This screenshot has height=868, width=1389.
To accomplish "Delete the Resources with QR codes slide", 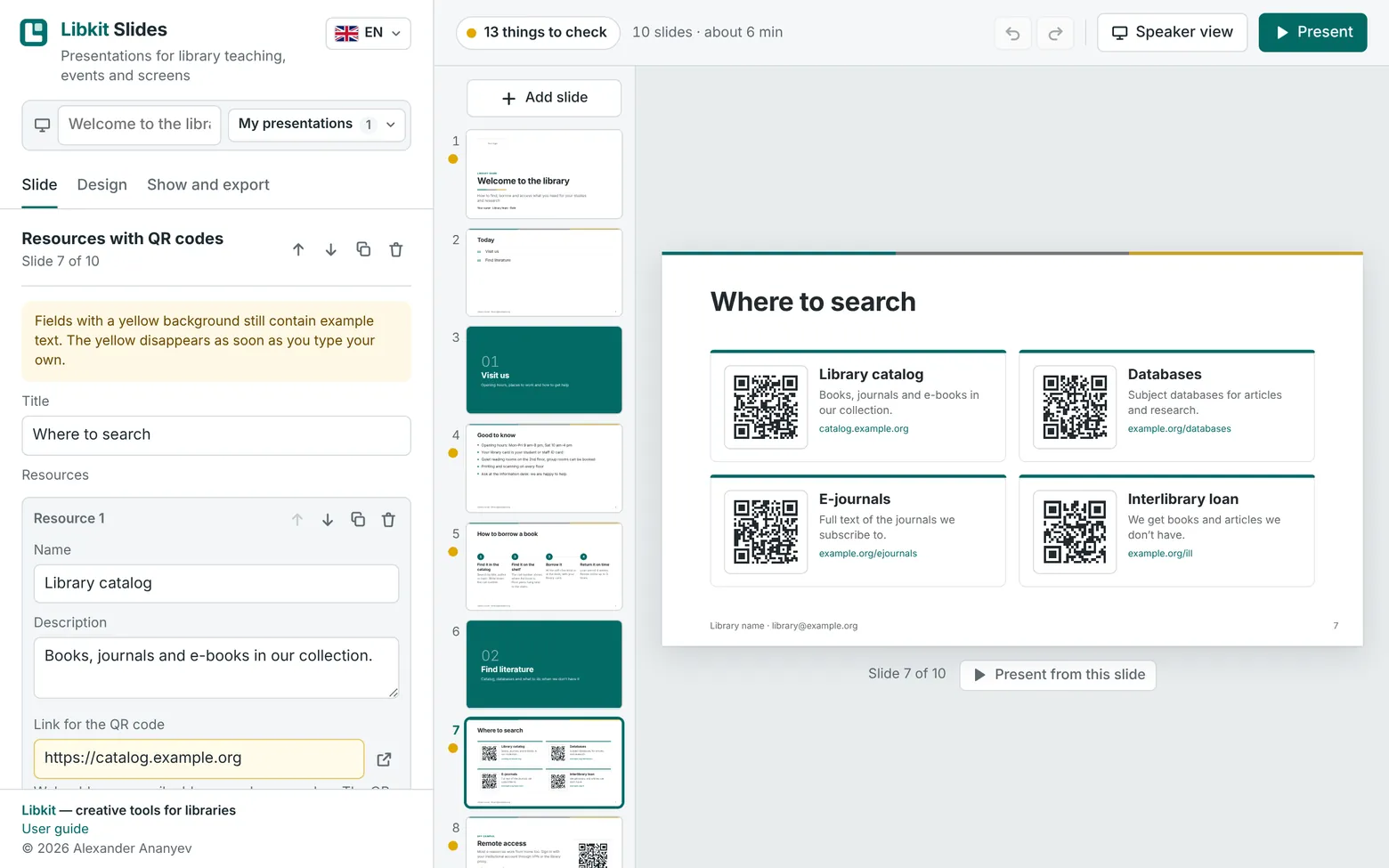I will (396, 250).
